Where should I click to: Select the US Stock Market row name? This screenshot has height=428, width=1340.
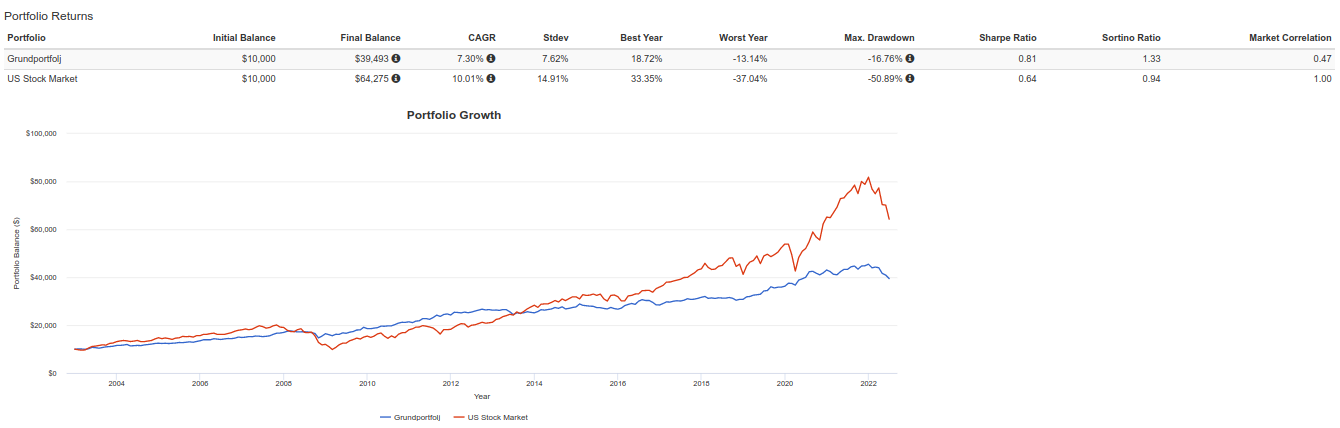pyautogui.click(x=42, y=78)
